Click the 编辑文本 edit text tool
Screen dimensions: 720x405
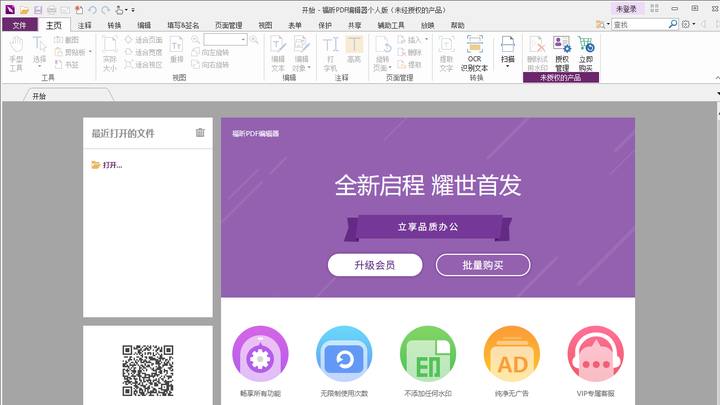tap(278, 54)
